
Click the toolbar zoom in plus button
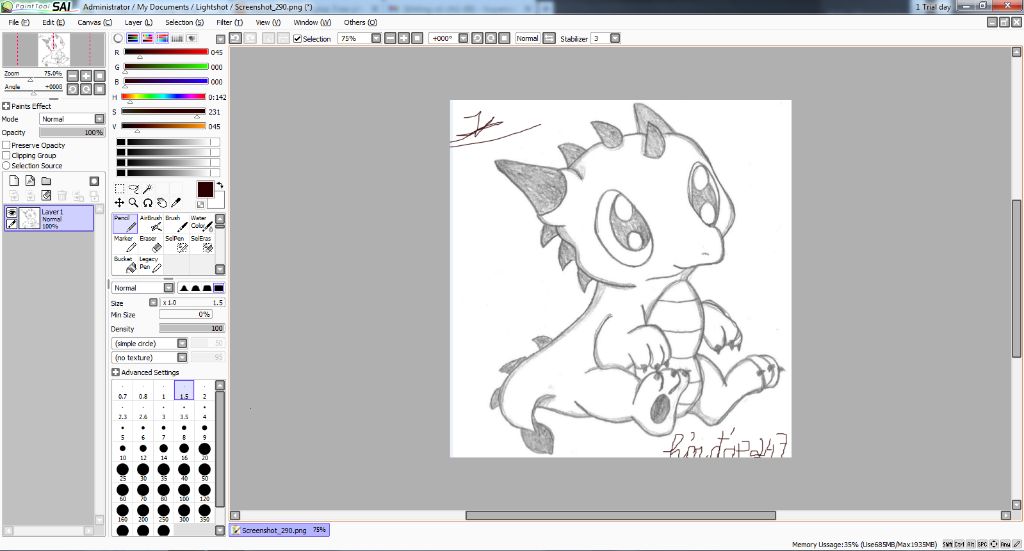pos(404,39)
